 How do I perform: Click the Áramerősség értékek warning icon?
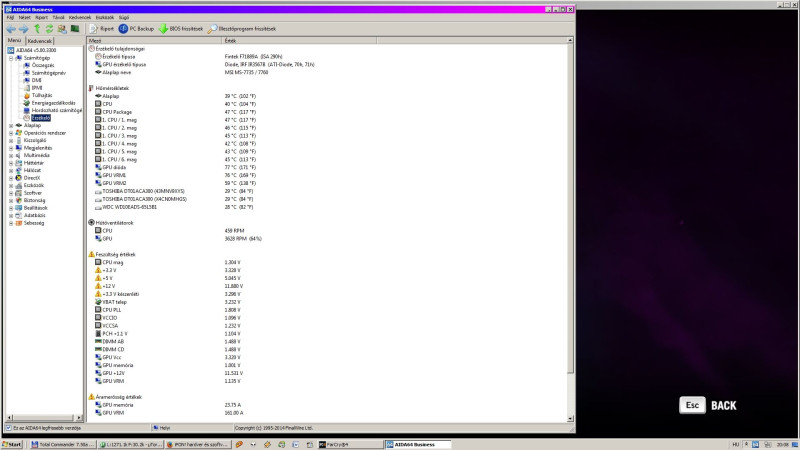(91, 397)
